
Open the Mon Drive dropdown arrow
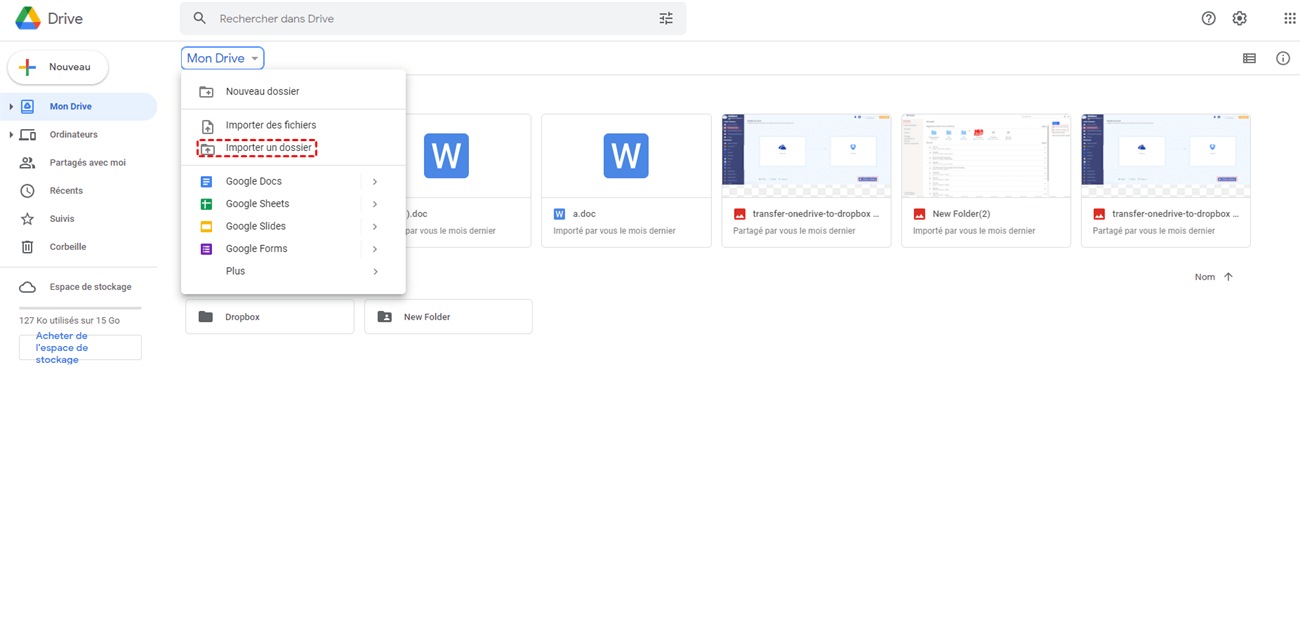tap(255, 59)
